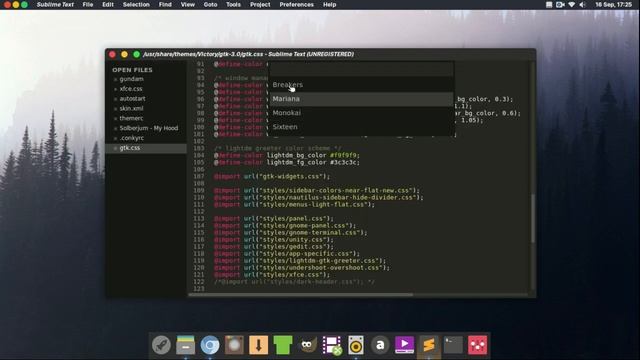Click the Sublime Text icon in dock

pyautogui.click(x=429, y=345)
